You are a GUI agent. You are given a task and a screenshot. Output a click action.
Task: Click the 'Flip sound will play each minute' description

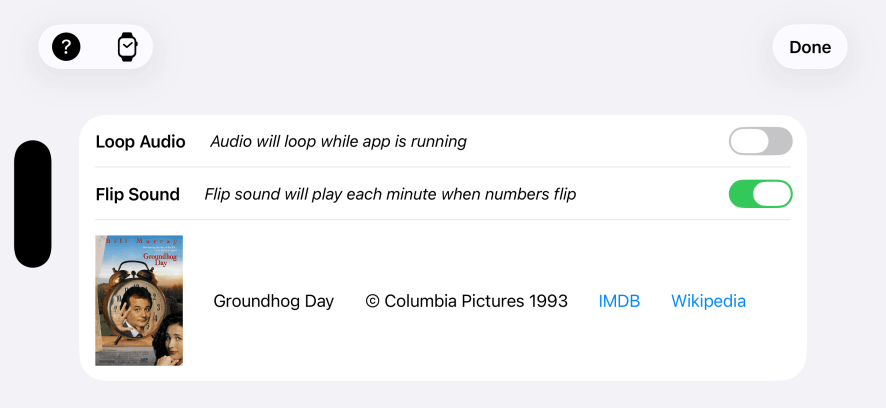(390, 195)
